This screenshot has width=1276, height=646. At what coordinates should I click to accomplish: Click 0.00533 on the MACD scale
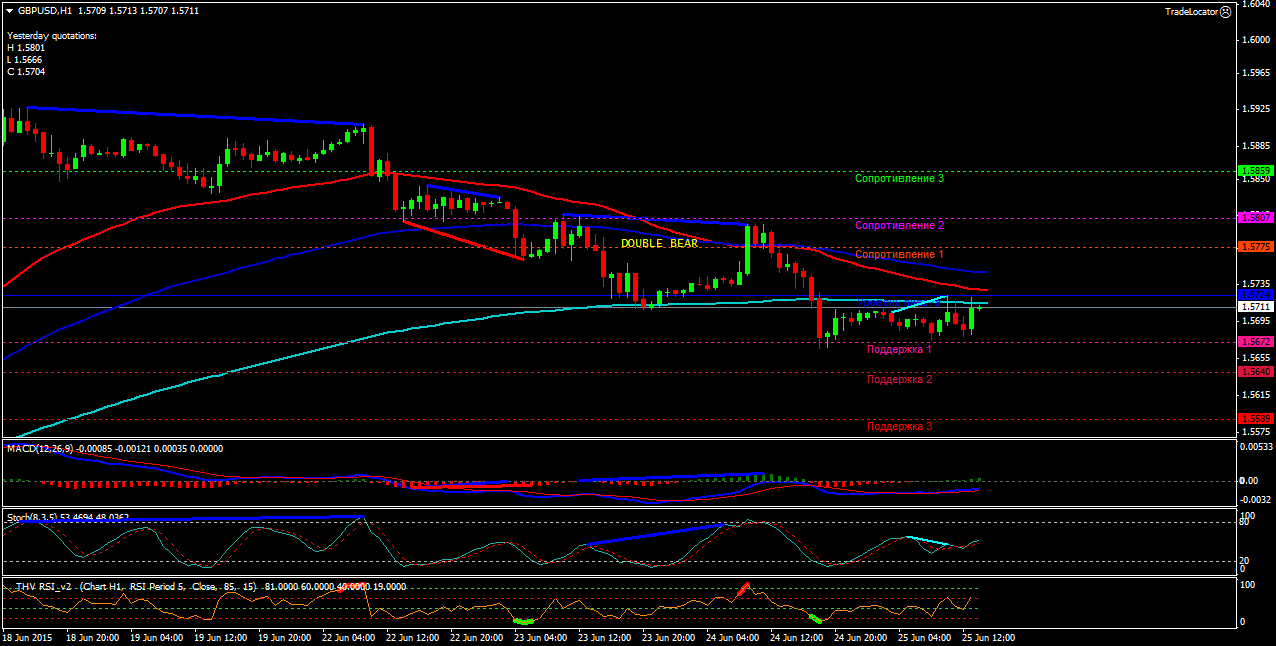(1255, 447)
